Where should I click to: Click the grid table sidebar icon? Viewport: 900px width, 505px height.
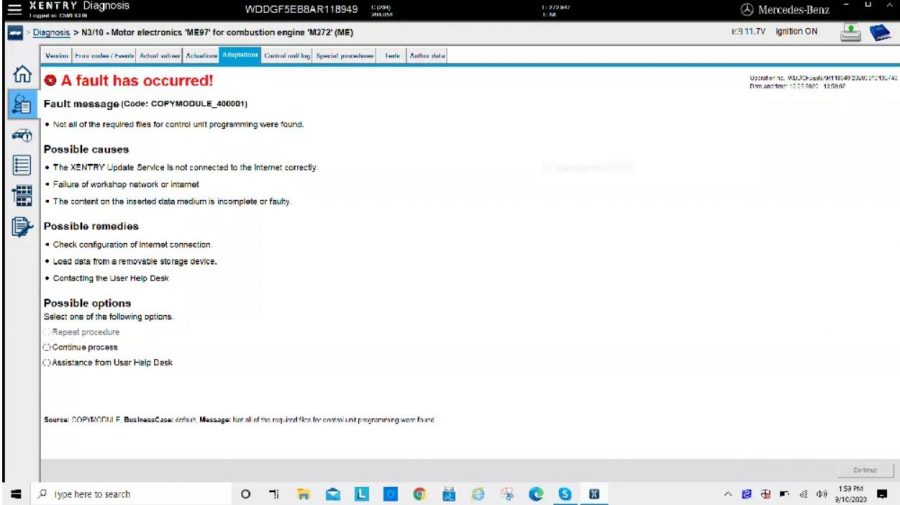[20, 196]
